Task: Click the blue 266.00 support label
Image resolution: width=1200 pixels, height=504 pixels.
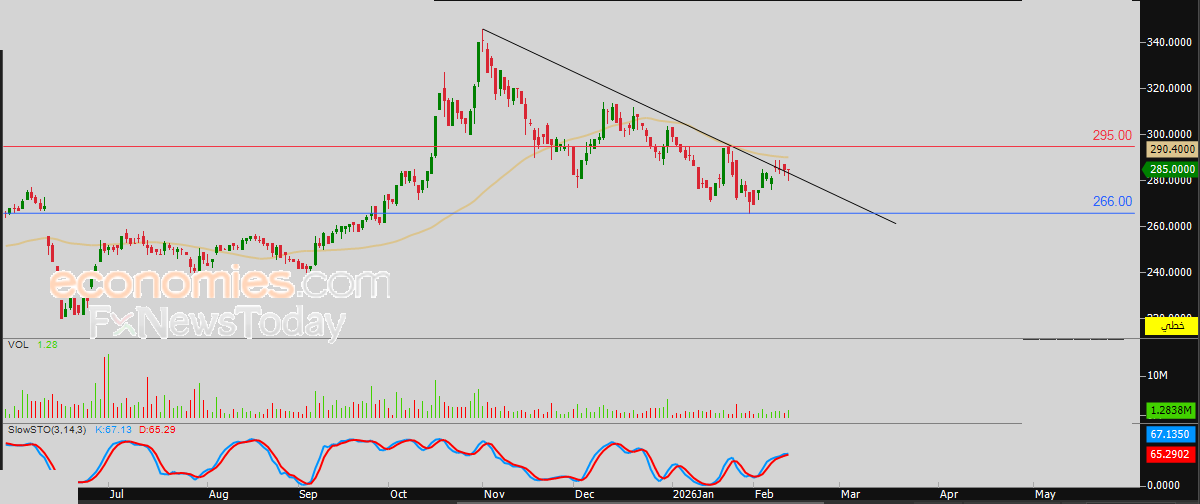Action: tap(1112, 201)
